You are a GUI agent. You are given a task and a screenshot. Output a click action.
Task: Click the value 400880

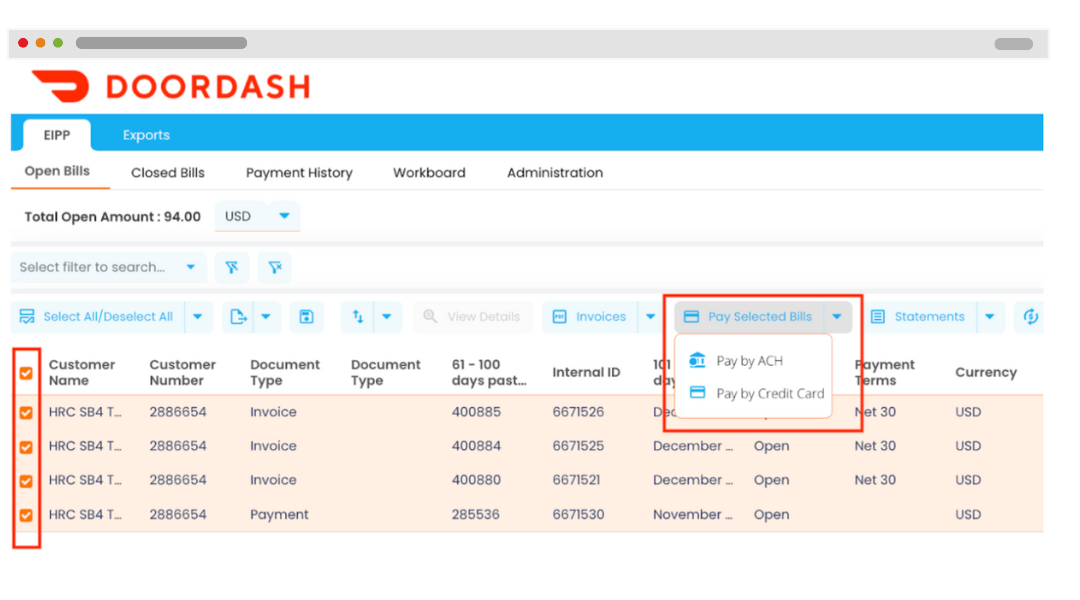tap(476, 480)
